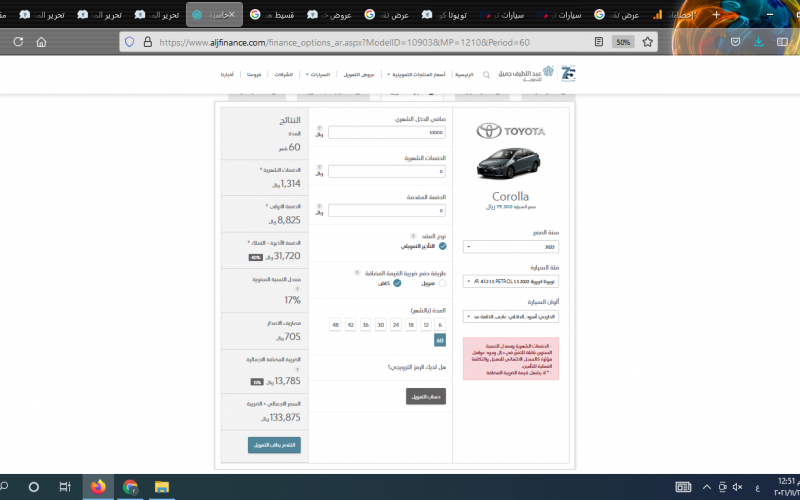The image size is (800, 500).
Task: Click the muted volume tray icon
Action: (x=738, y=487)
